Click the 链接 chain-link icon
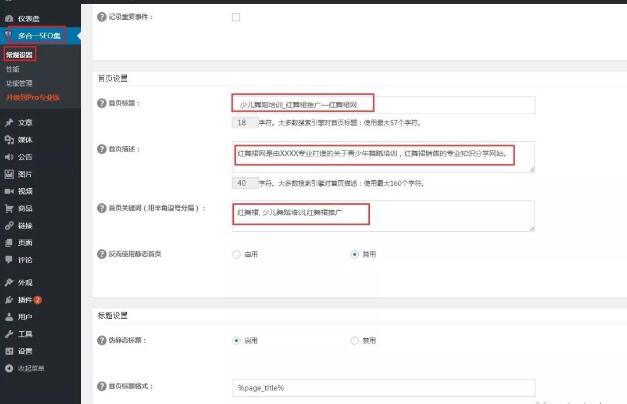 point(9,226)
